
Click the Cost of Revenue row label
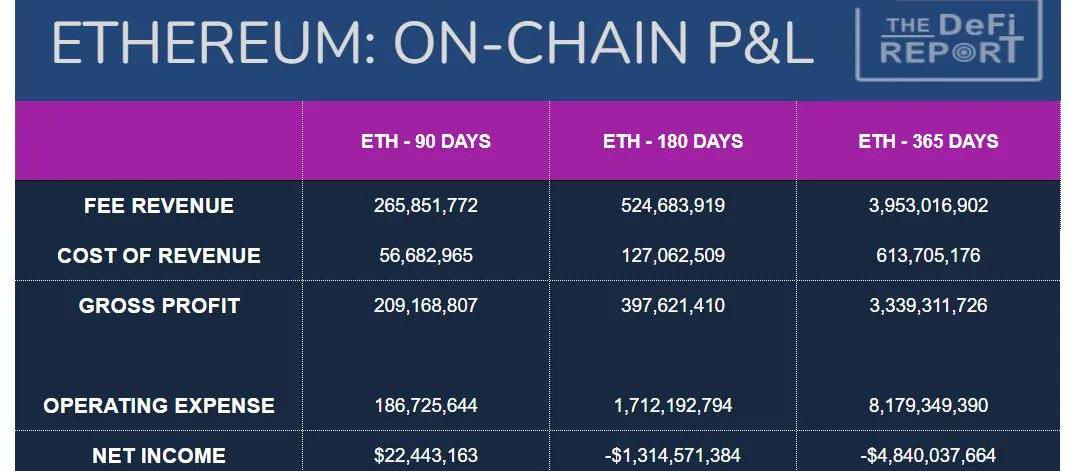click(159, 256)
